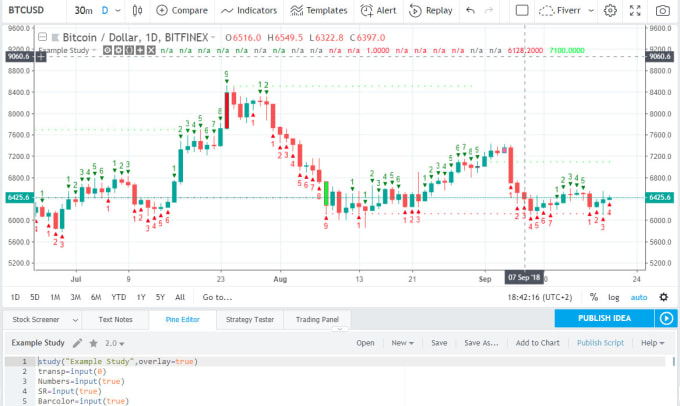This screenshot has width=680, height=406.
Task: Open dropdown next to BITFINEX title
Action: (x=213, y=37)
